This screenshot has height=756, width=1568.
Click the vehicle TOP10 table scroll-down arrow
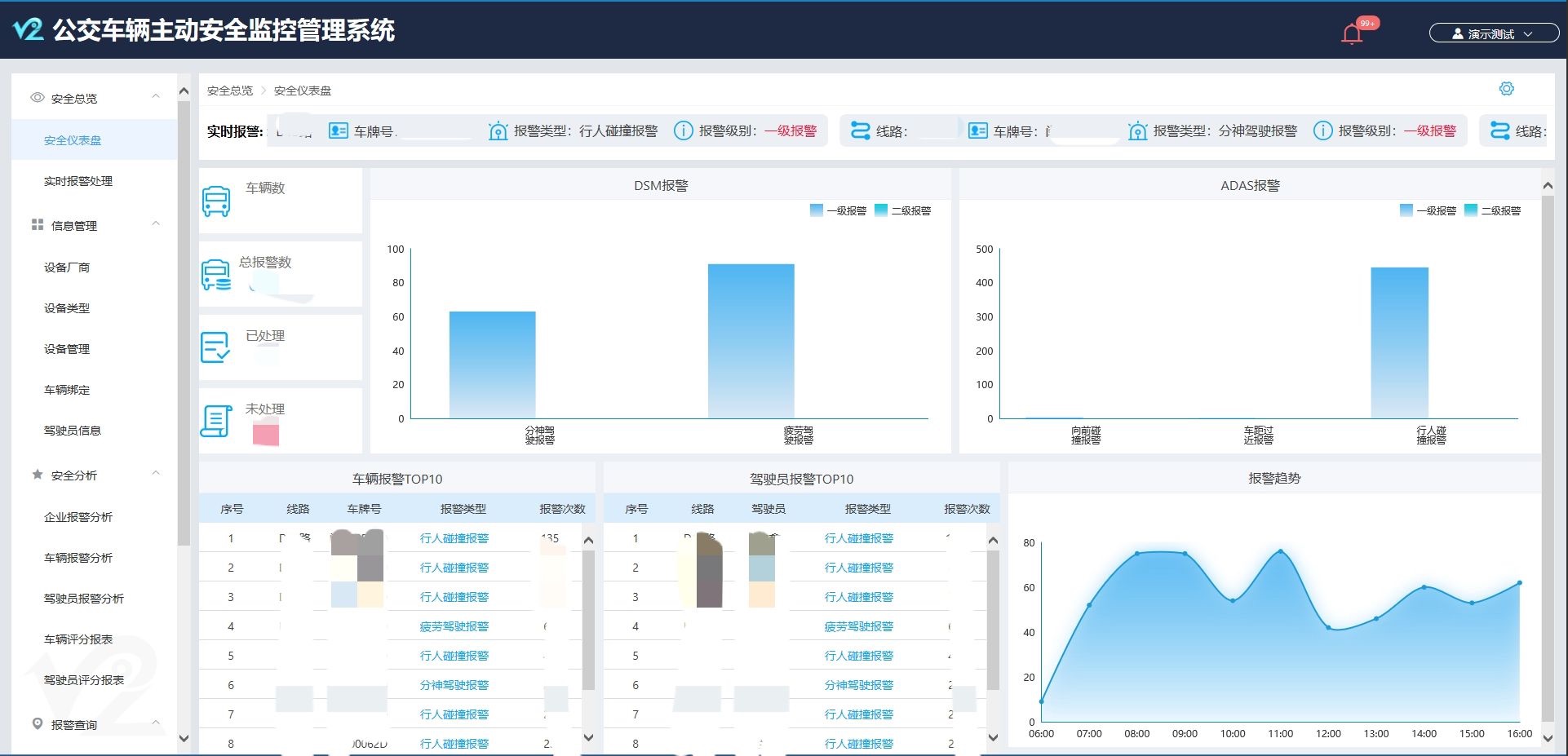point(588,737)
